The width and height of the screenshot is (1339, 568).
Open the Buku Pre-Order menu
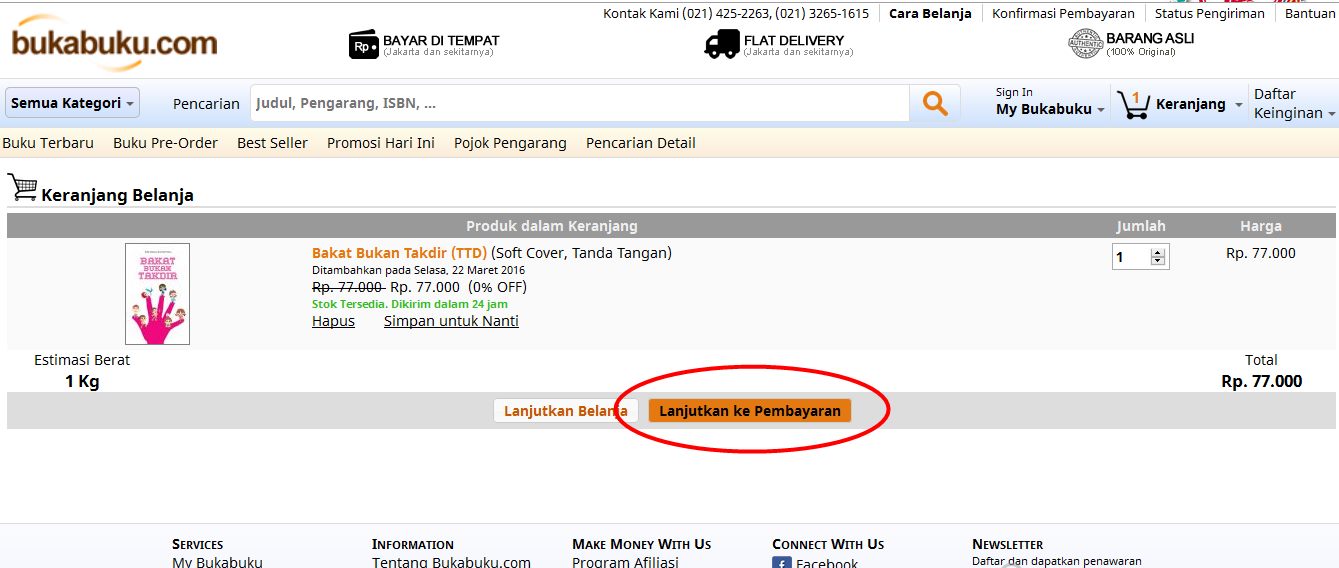(165, 143)
